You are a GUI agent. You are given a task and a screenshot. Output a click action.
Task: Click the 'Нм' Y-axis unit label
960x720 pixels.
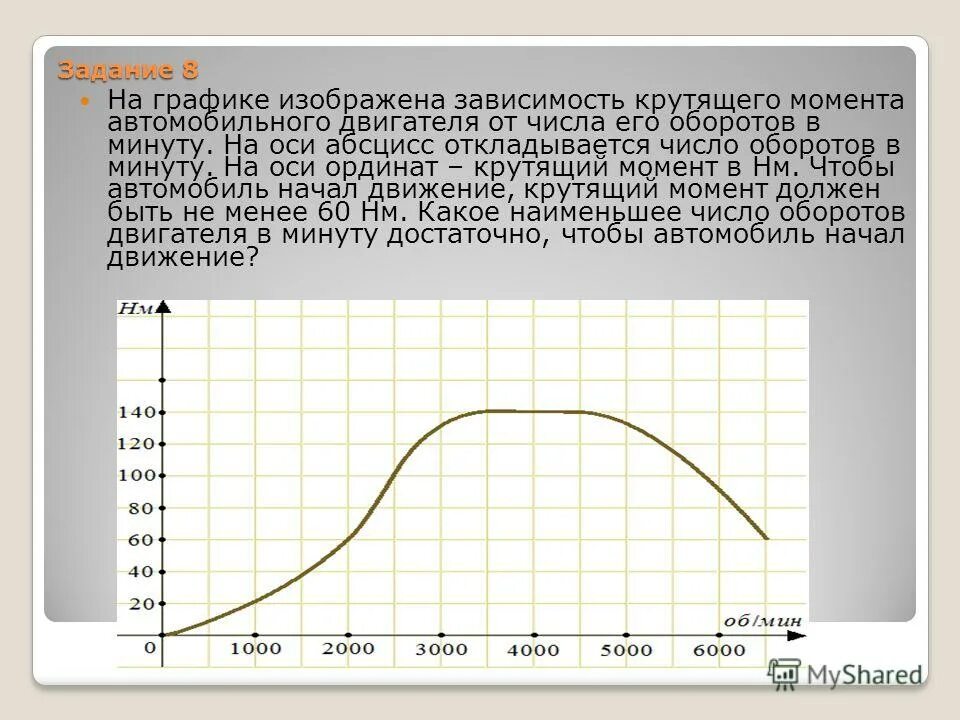pyautogui.click(x=135, y=309)
